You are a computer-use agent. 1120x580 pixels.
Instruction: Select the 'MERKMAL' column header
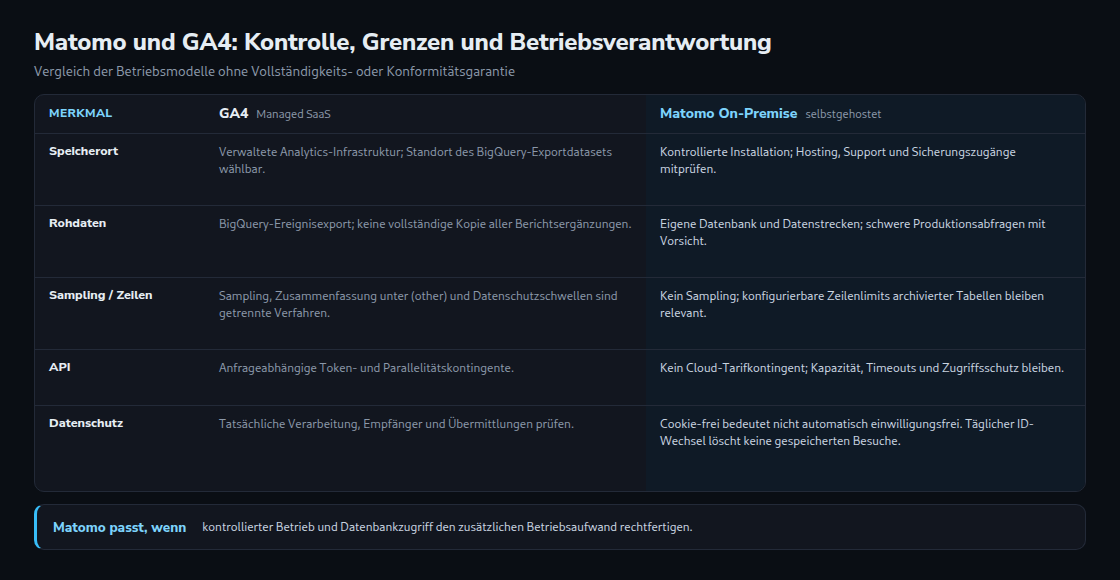pyautogui.click(x=80, y=114)
